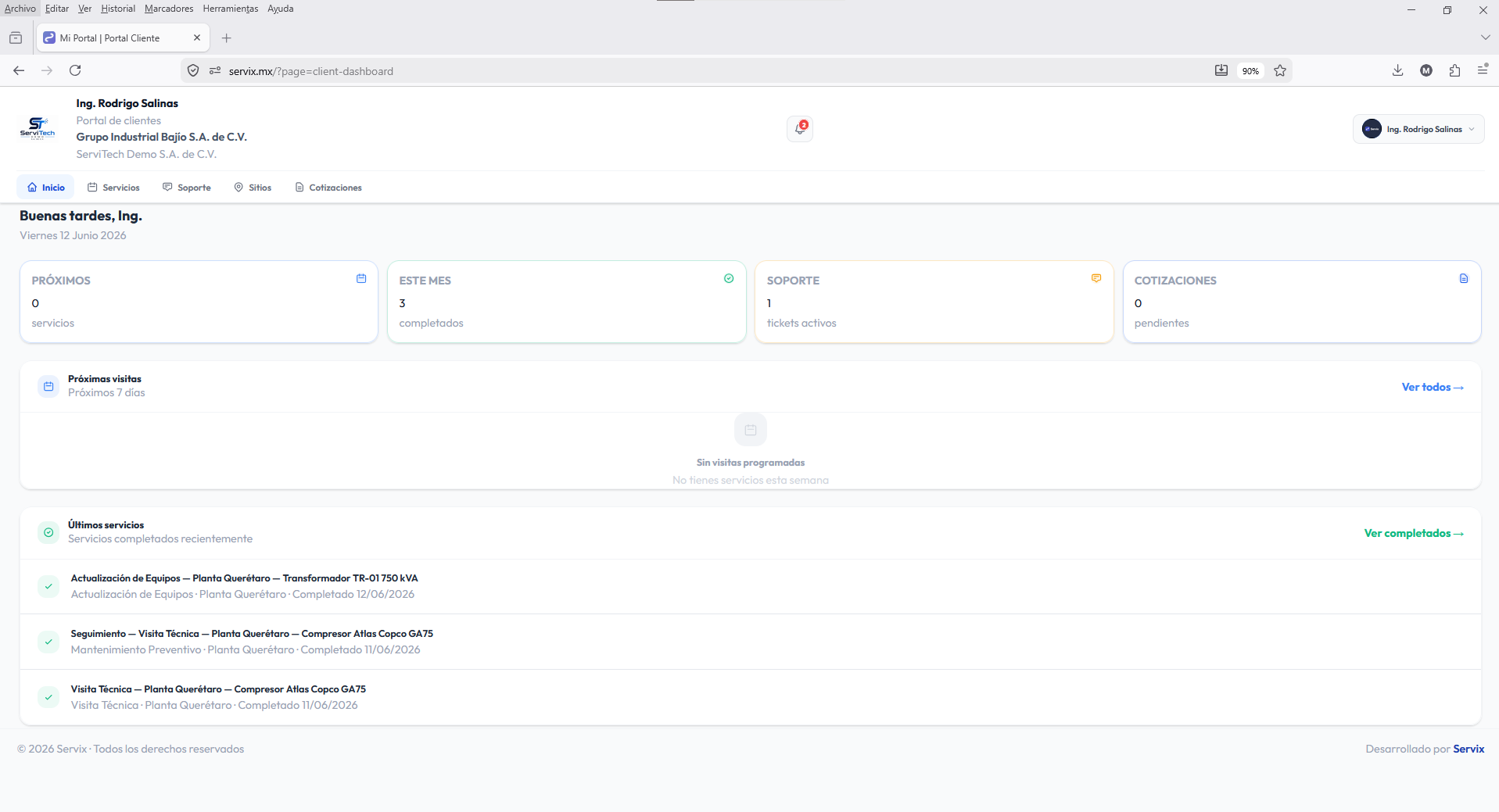Open the Ver menu
Screen dimensions: 1499x812
coord(84,9)
